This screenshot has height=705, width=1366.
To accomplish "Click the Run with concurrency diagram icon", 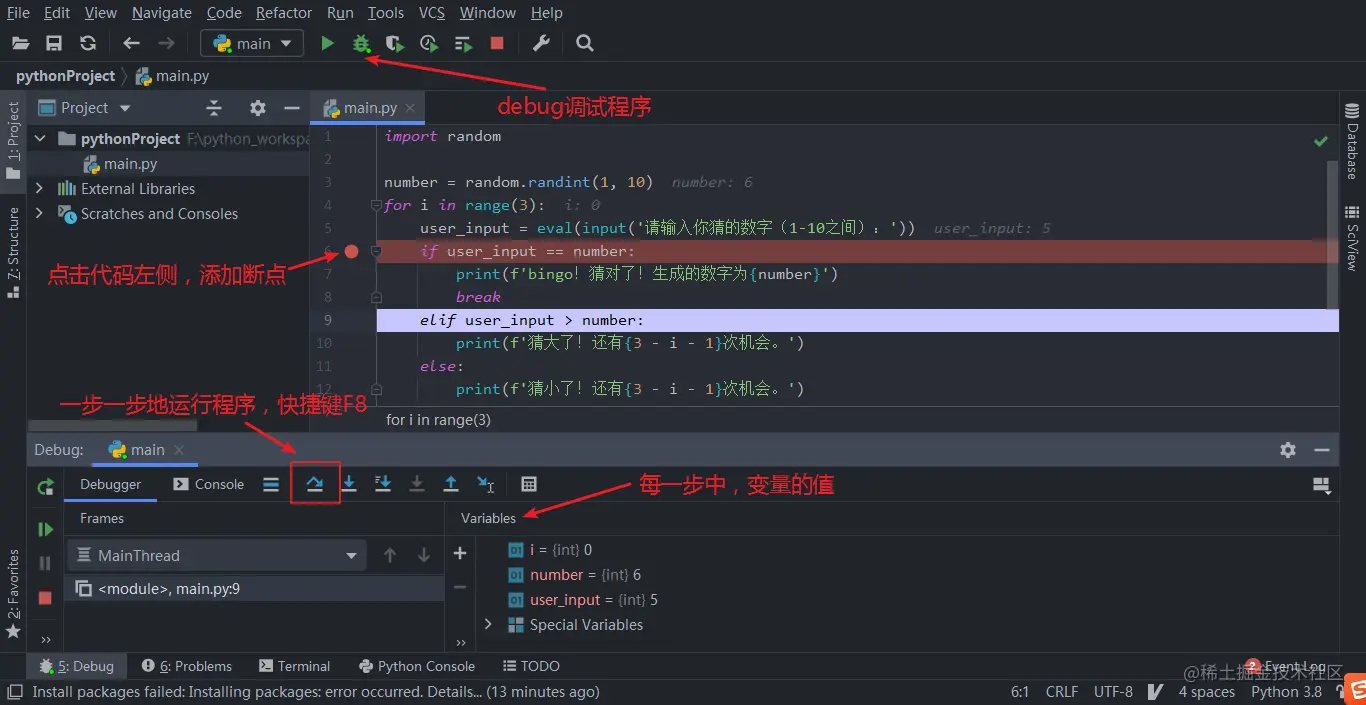I will 463,43.
